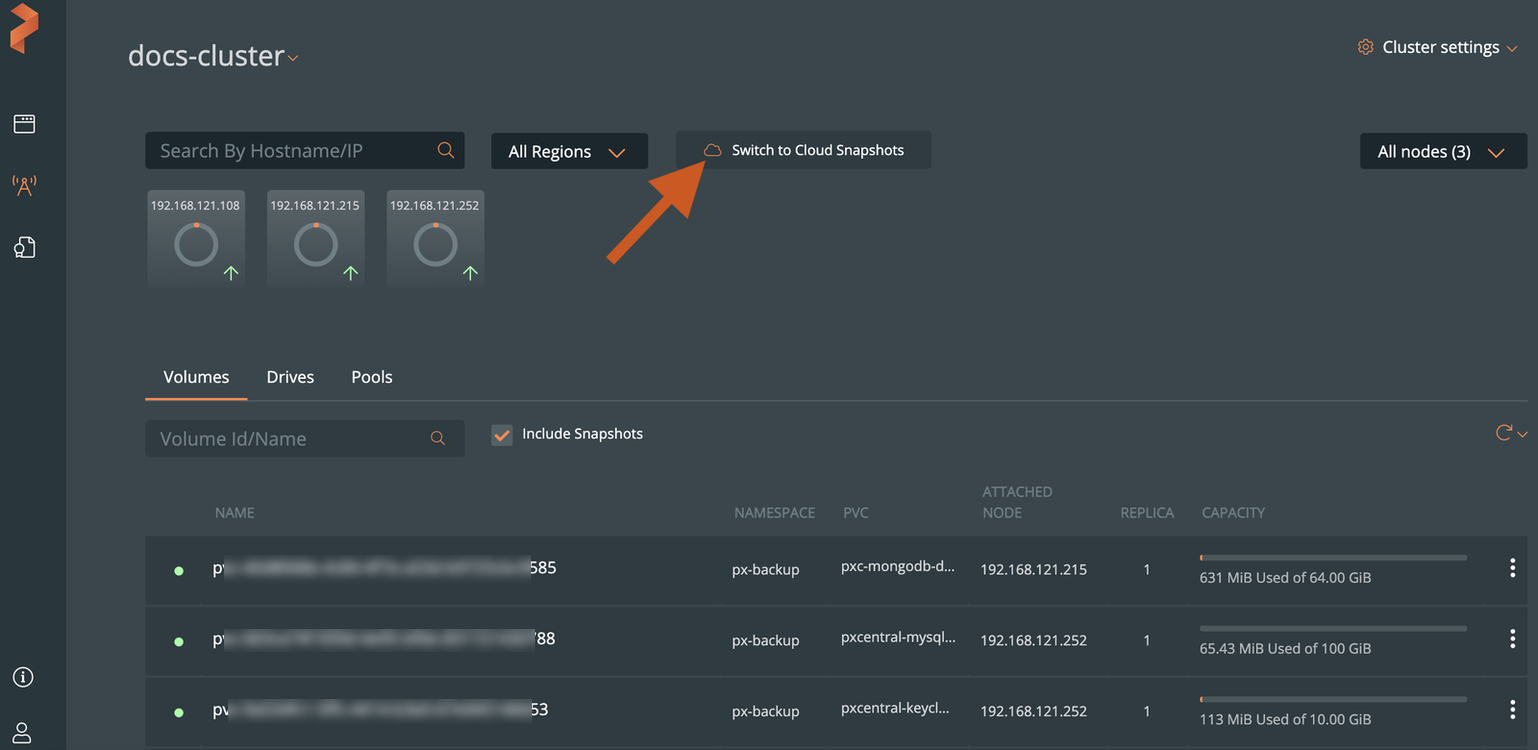Select the node card 192.168.121.108
This screenshot has width=1538, height=750.
point(196,238)
